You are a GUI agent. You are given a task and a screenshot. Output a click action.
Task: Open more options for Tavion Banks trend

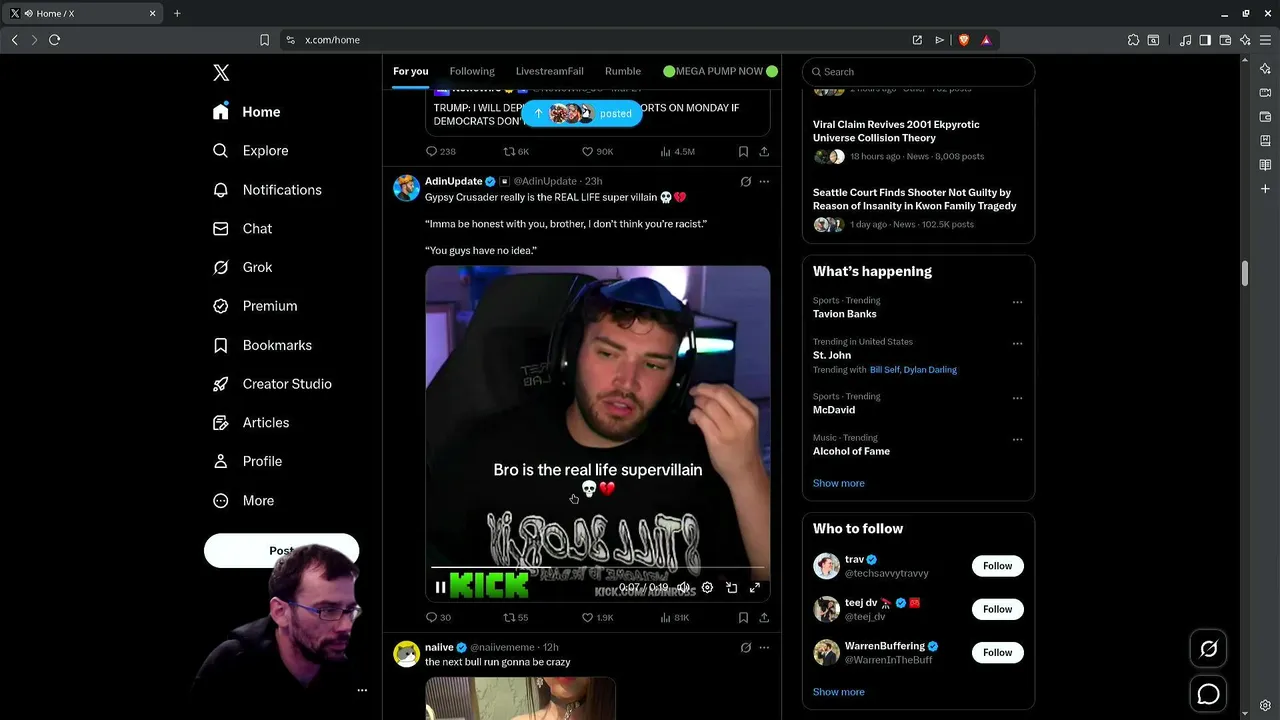(1017, 302)
